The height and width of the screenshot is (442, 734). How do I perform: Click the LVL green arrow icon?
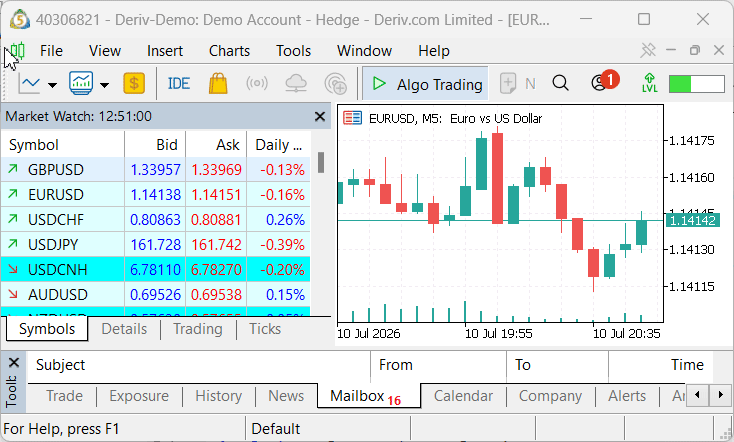[x=649, y=83]
